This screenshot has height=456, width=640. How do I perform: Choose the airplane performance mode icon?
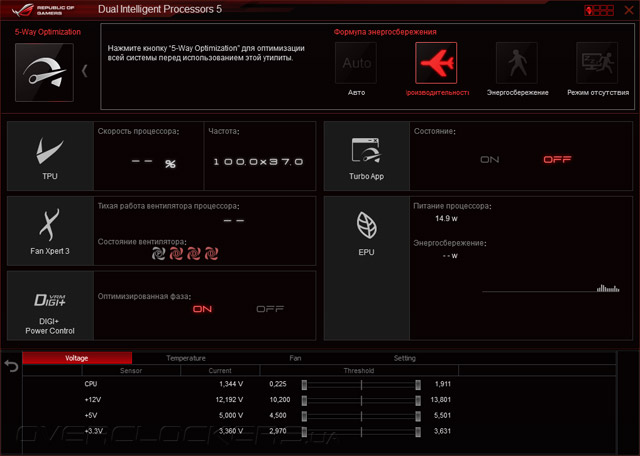point(436,63)
